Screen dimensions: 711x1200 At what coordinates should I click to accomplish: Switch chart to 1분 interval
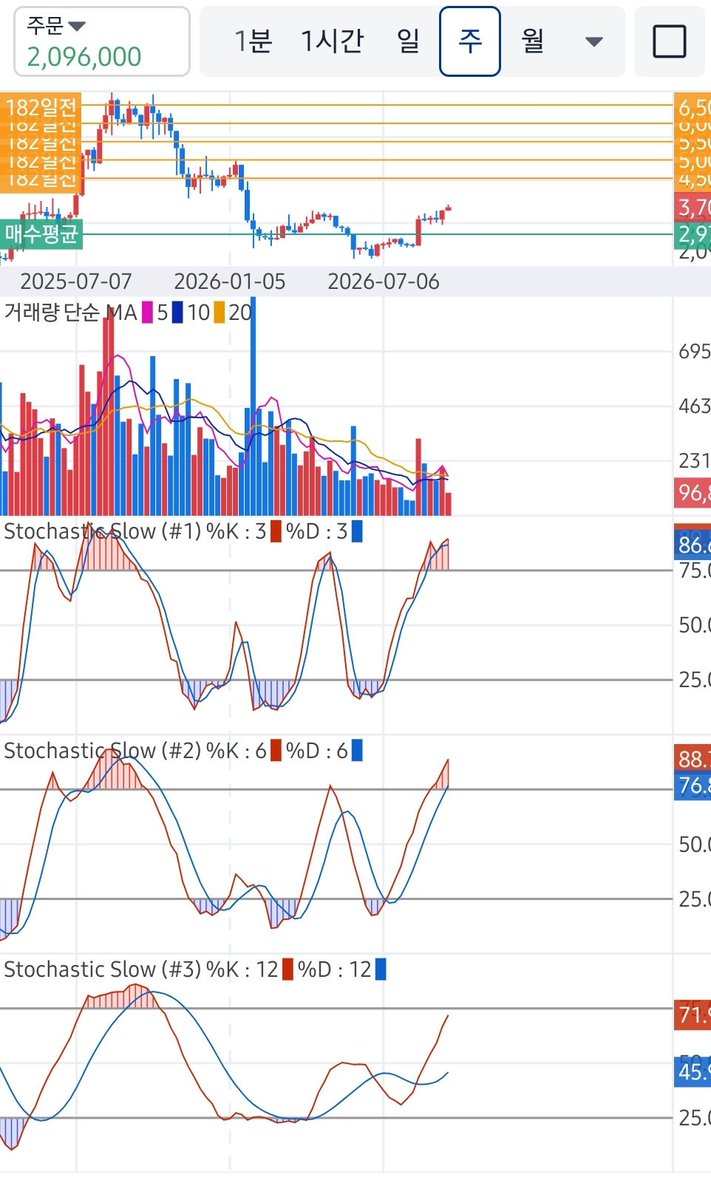click(253, 41)
